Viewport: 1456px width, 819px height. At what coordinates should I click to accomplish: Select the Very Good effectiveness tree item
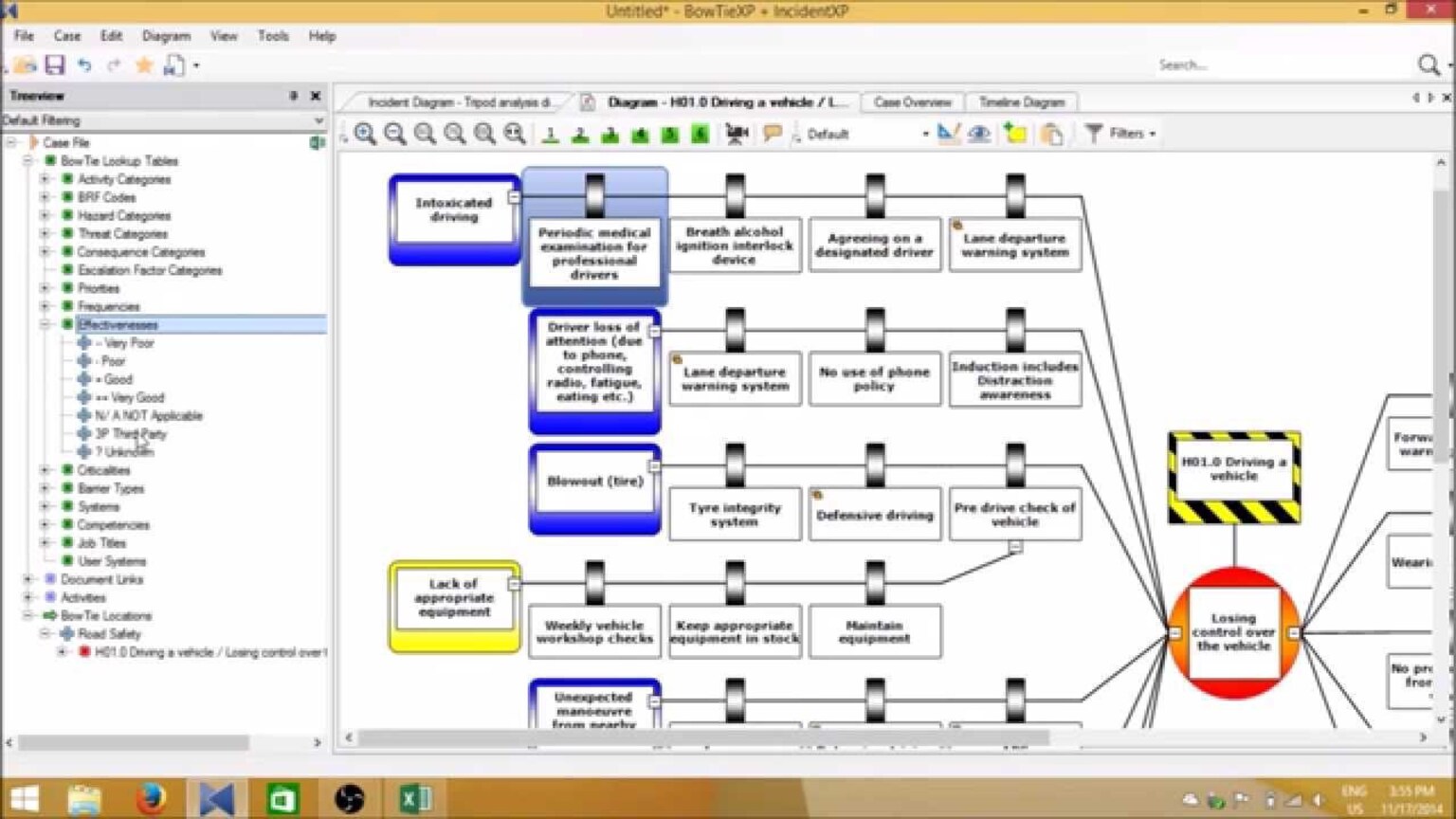click(x=130, y=398)
